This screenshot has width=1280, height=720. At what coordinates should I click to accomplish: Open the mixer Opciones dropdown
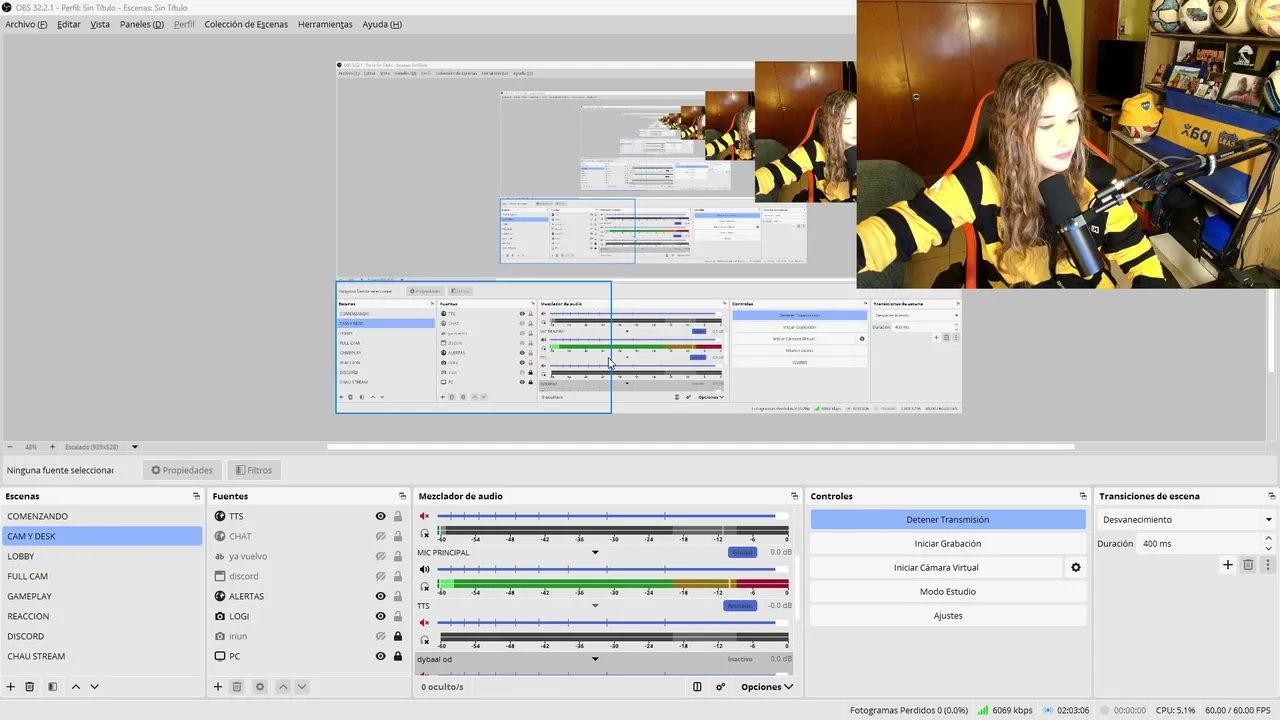pyautogui.click(x=767, y=687)
